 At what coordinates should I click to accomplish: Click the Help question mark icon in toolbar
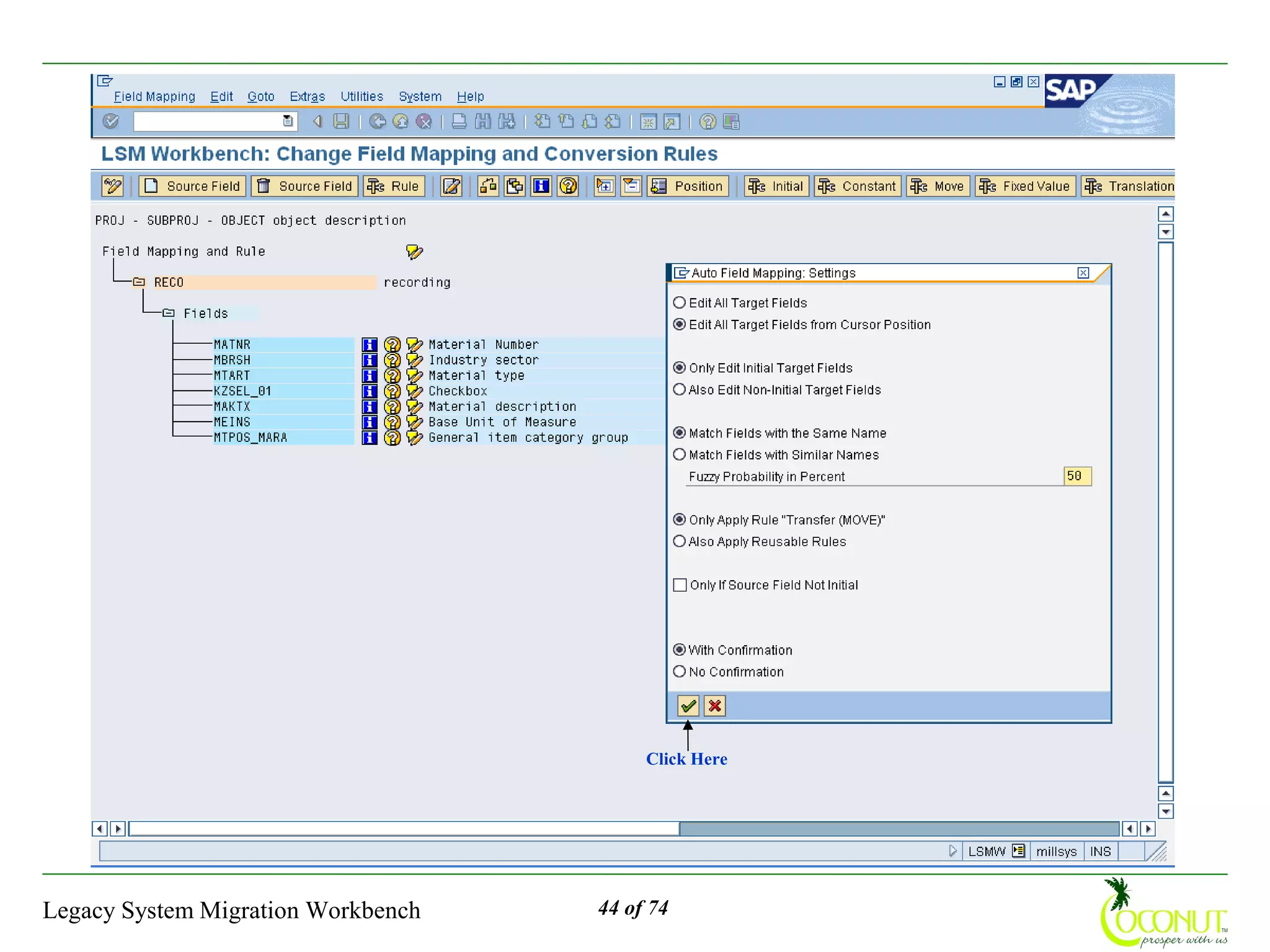(708, 121)
